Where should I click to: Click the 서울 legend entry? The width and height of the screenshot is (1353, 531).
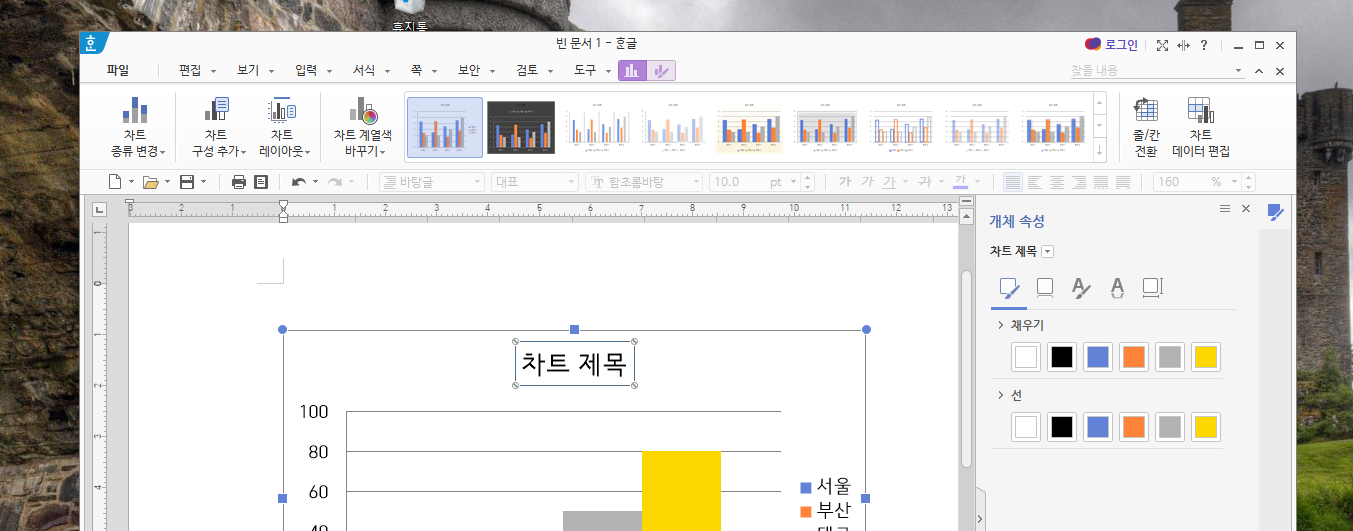pos(825,487)
